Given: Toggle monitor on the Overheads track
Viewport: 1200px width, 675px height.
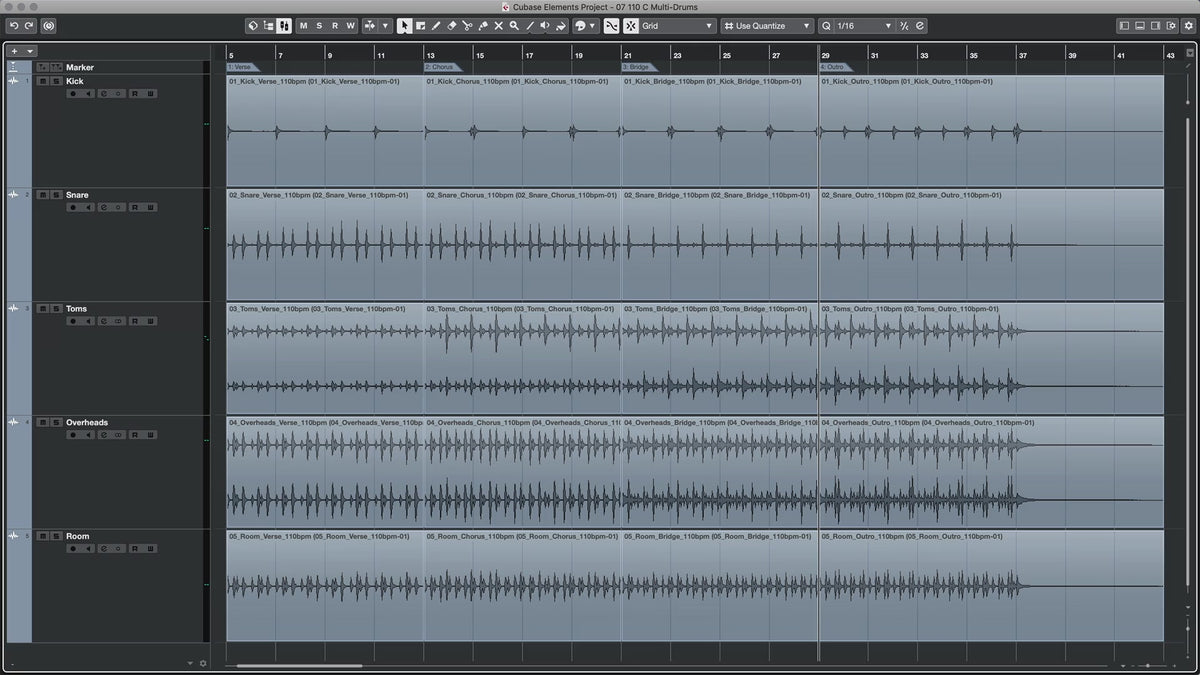Looking at the screenshot, I should [88, 435].
